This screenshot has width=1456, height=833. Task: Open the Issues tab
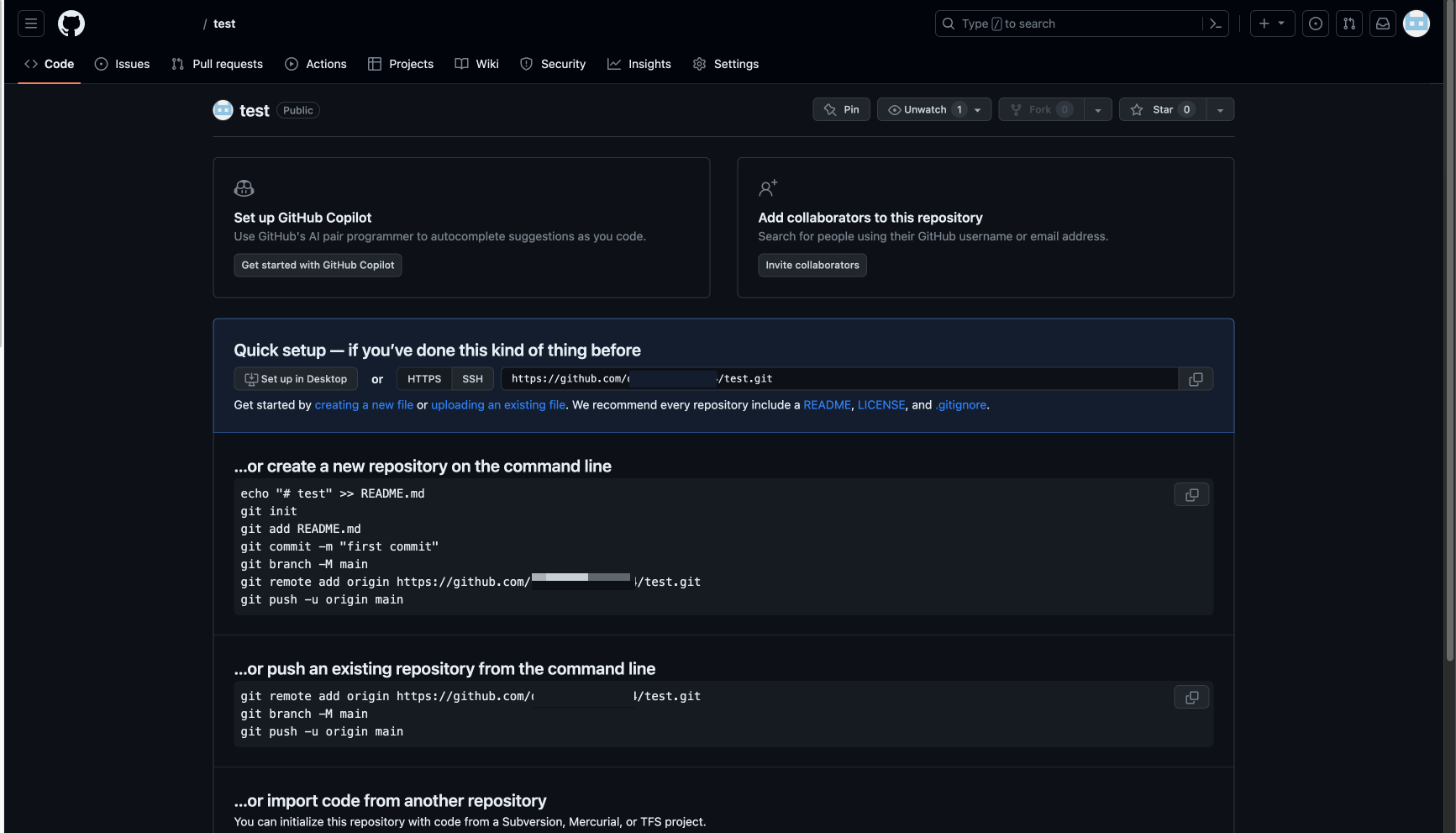click(123, 64)
